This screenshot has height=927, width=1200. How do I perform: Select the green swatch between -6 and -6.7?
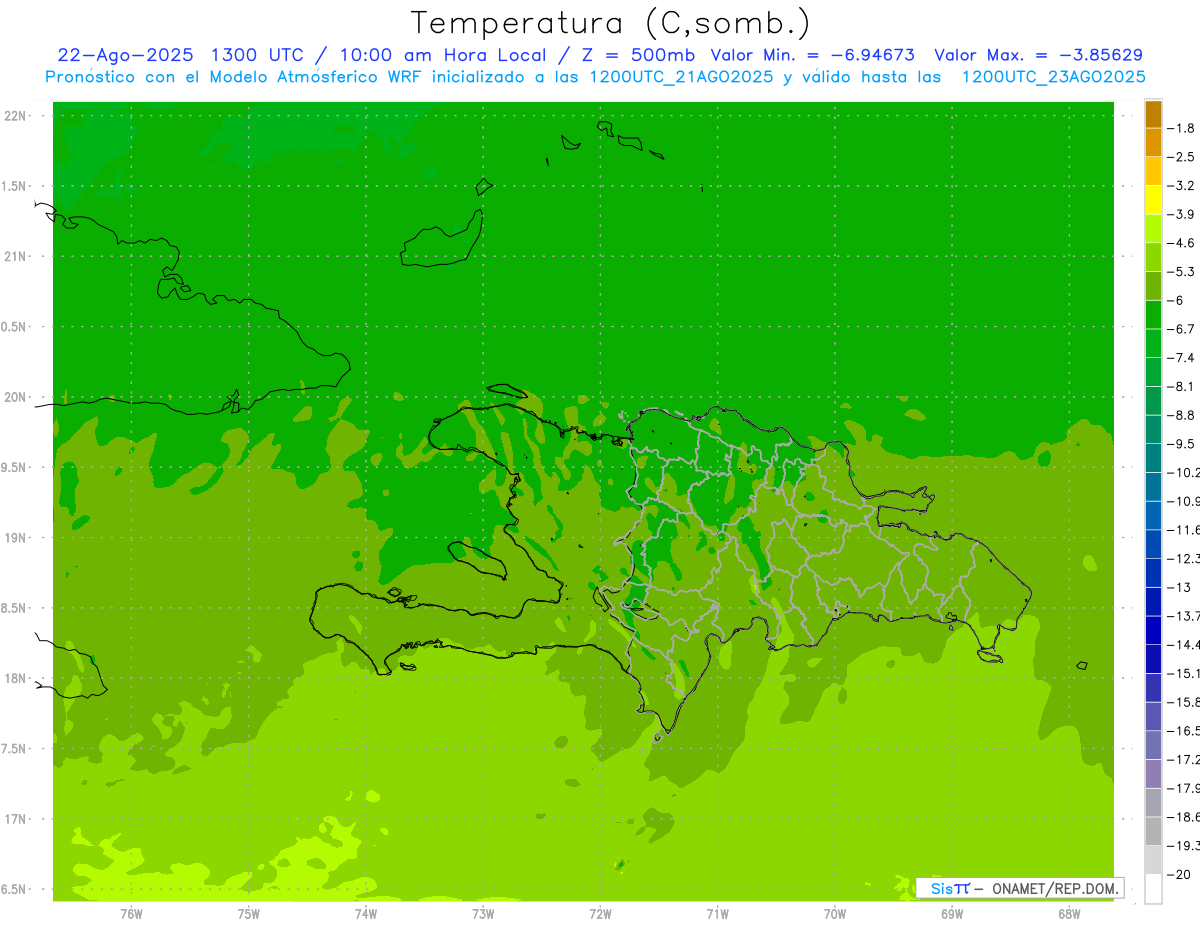(x=1154, y=315)
